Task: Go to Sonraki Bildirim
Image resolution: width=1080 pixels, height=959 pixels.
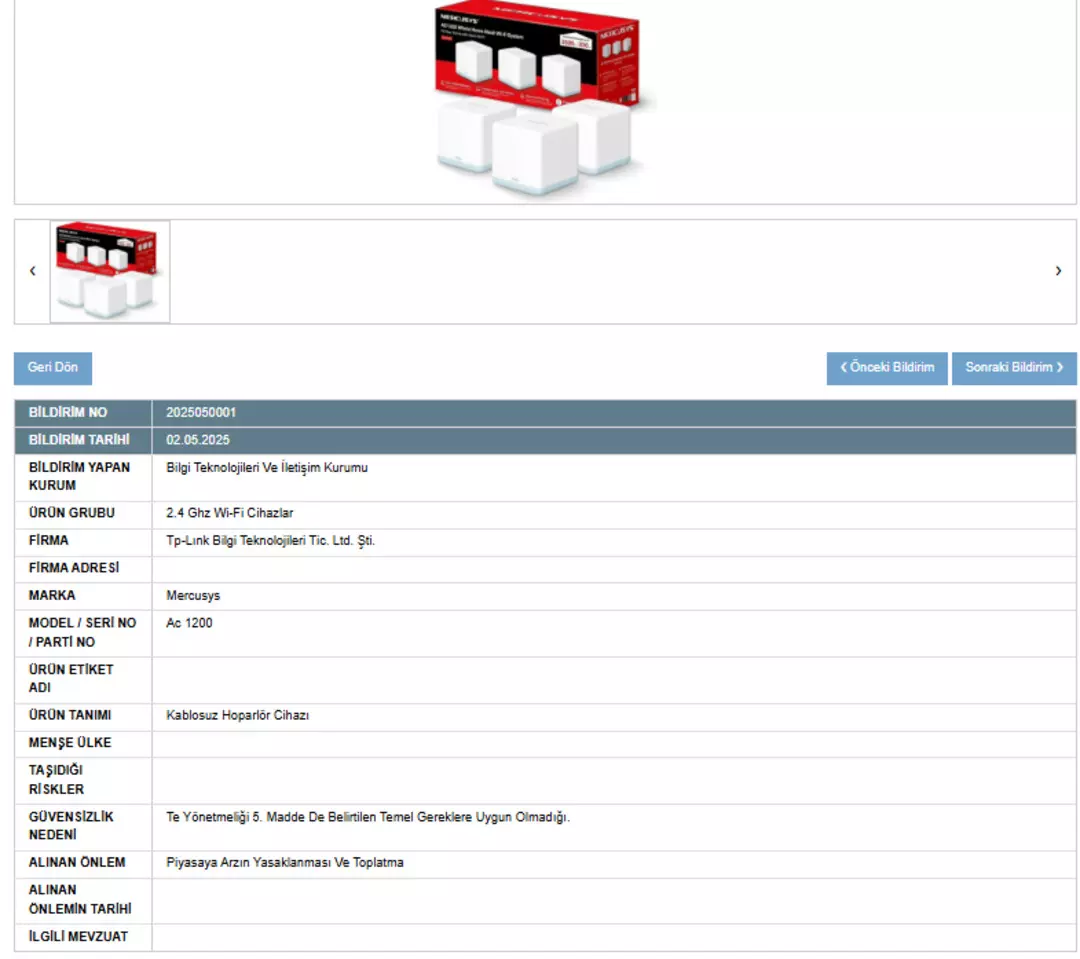Action: coord(1014,368)
